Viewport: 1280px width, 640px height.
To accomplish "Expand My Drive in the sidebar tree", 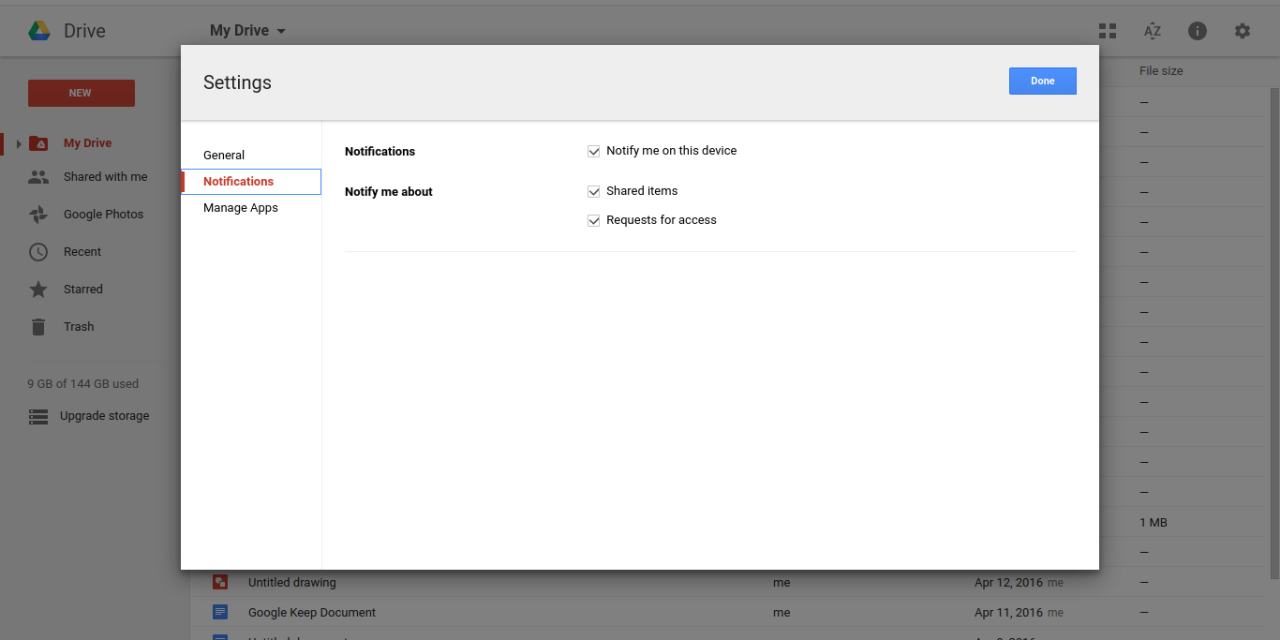I will point(18,142).
